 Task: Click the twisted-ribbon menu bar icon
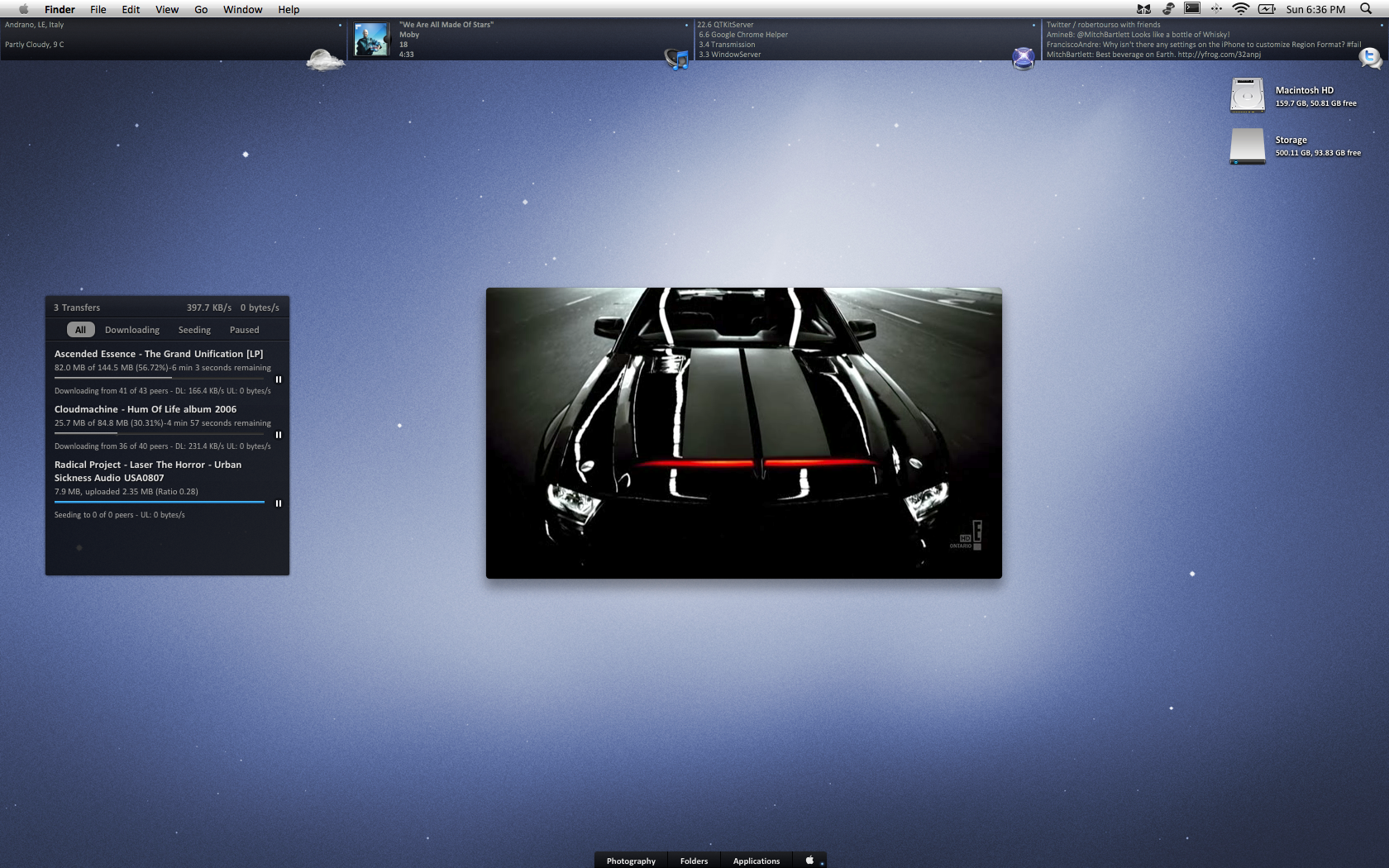(1168, 9)
